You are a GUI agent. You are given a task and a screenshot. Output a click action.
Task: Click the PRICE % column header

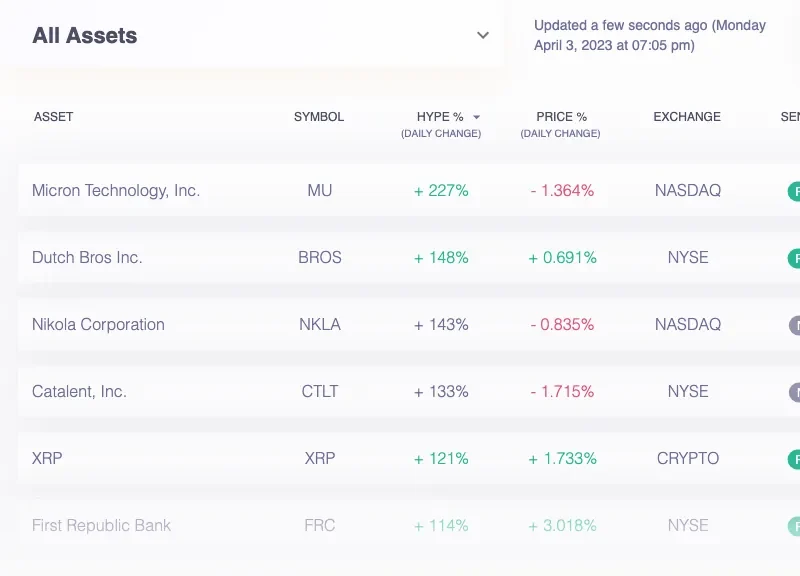[560, 116]
